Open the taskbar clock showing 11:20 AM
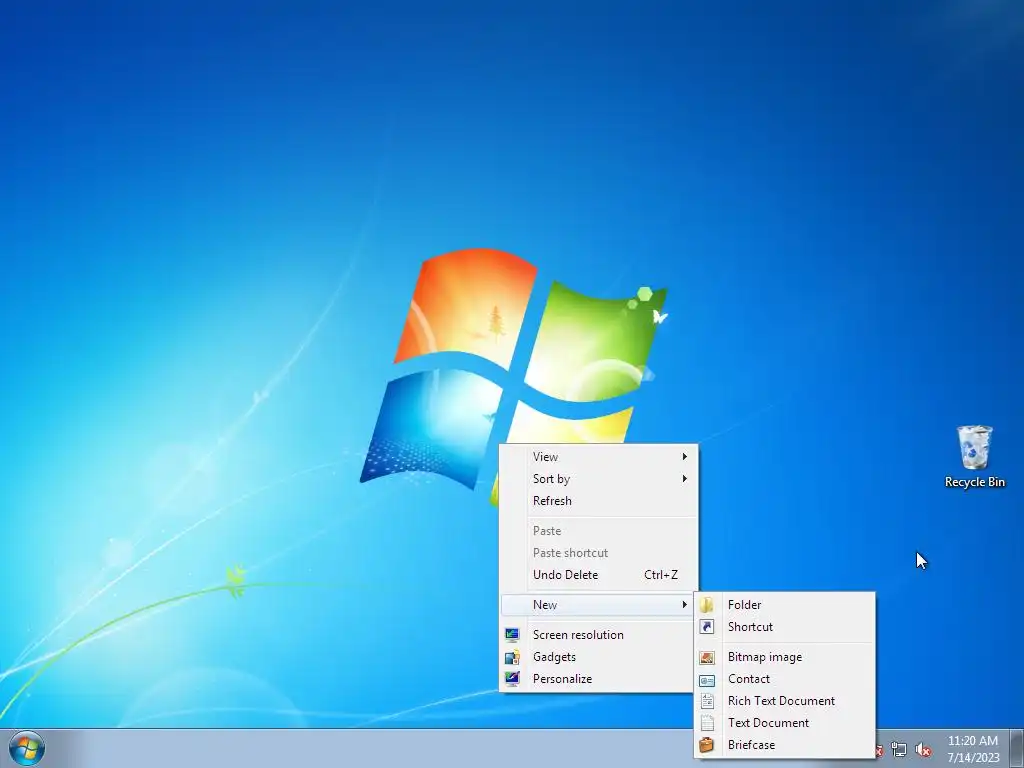Screen dimensions: 1024x768 click(973, 749)
